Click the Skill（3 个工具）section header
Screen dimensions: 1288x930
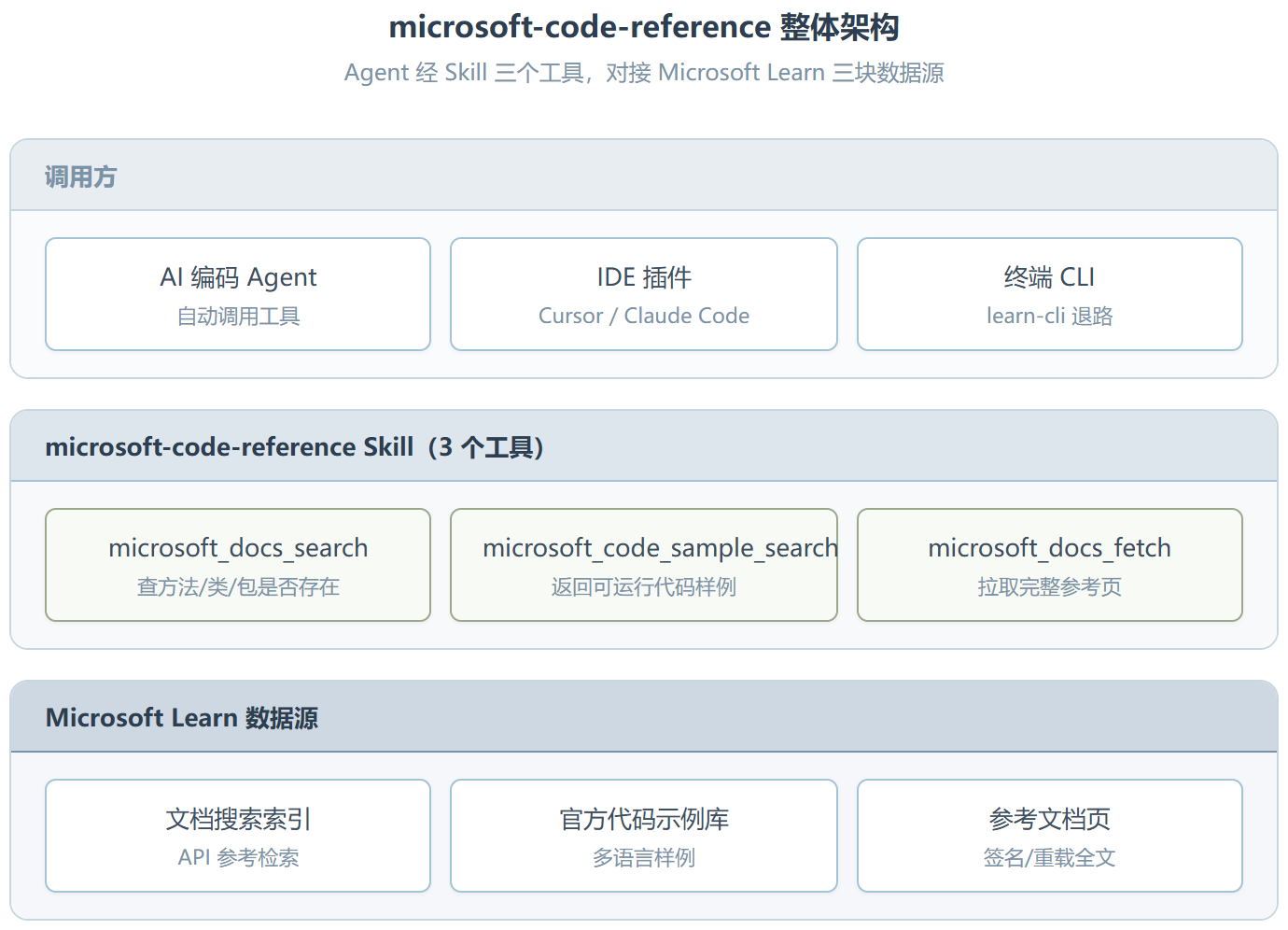click(x=644, y=446)
